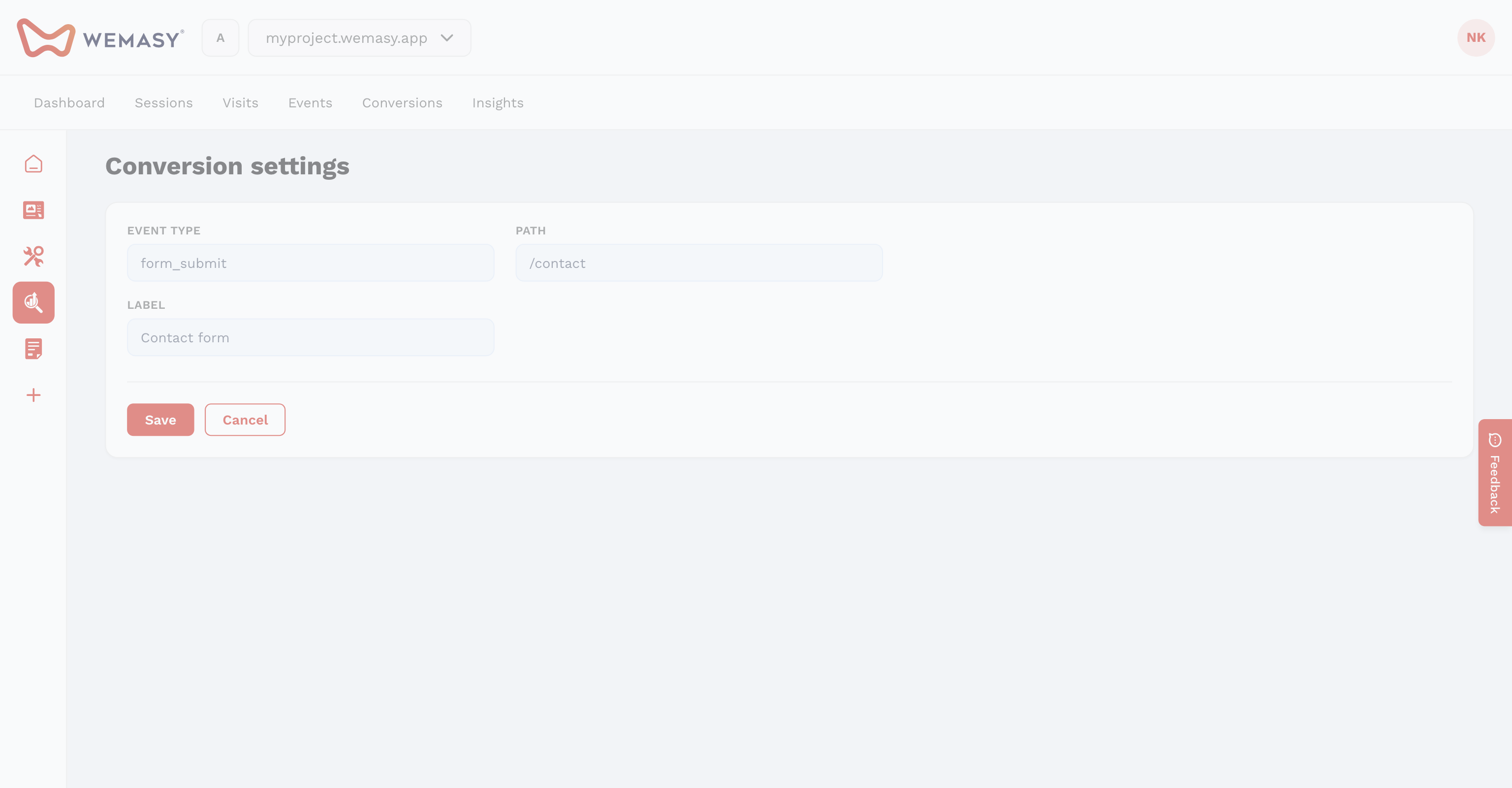Open the content card icon in sidebar
The height and width of the screenshot is (788, 1512).
click(x=33, y=210)
